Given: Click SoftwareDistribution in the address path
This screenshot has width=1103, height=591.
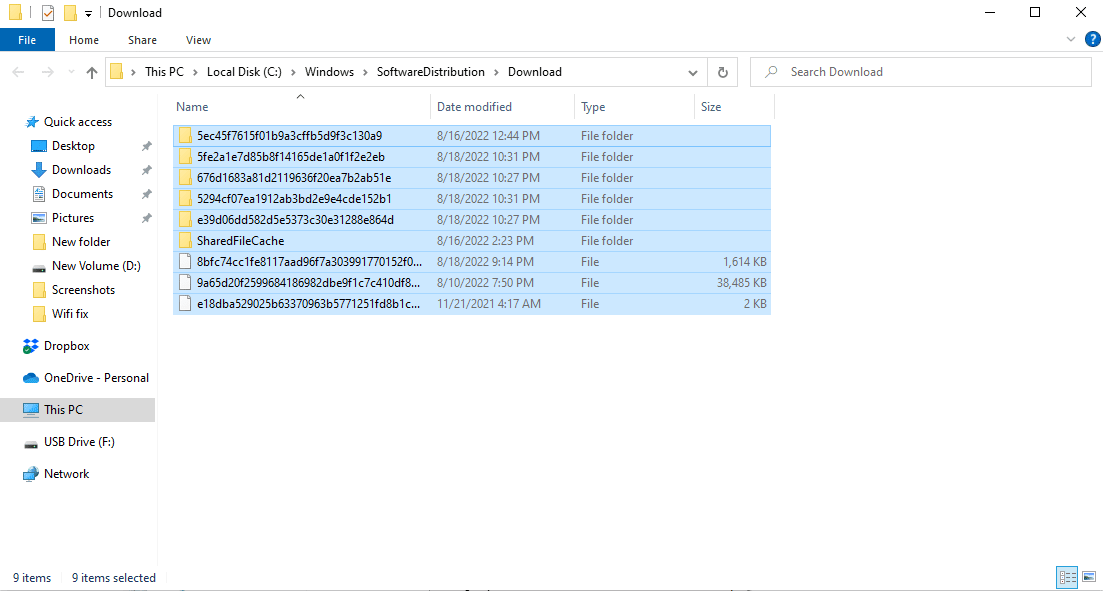Looking at the screenshot, I should pos(430,72).
